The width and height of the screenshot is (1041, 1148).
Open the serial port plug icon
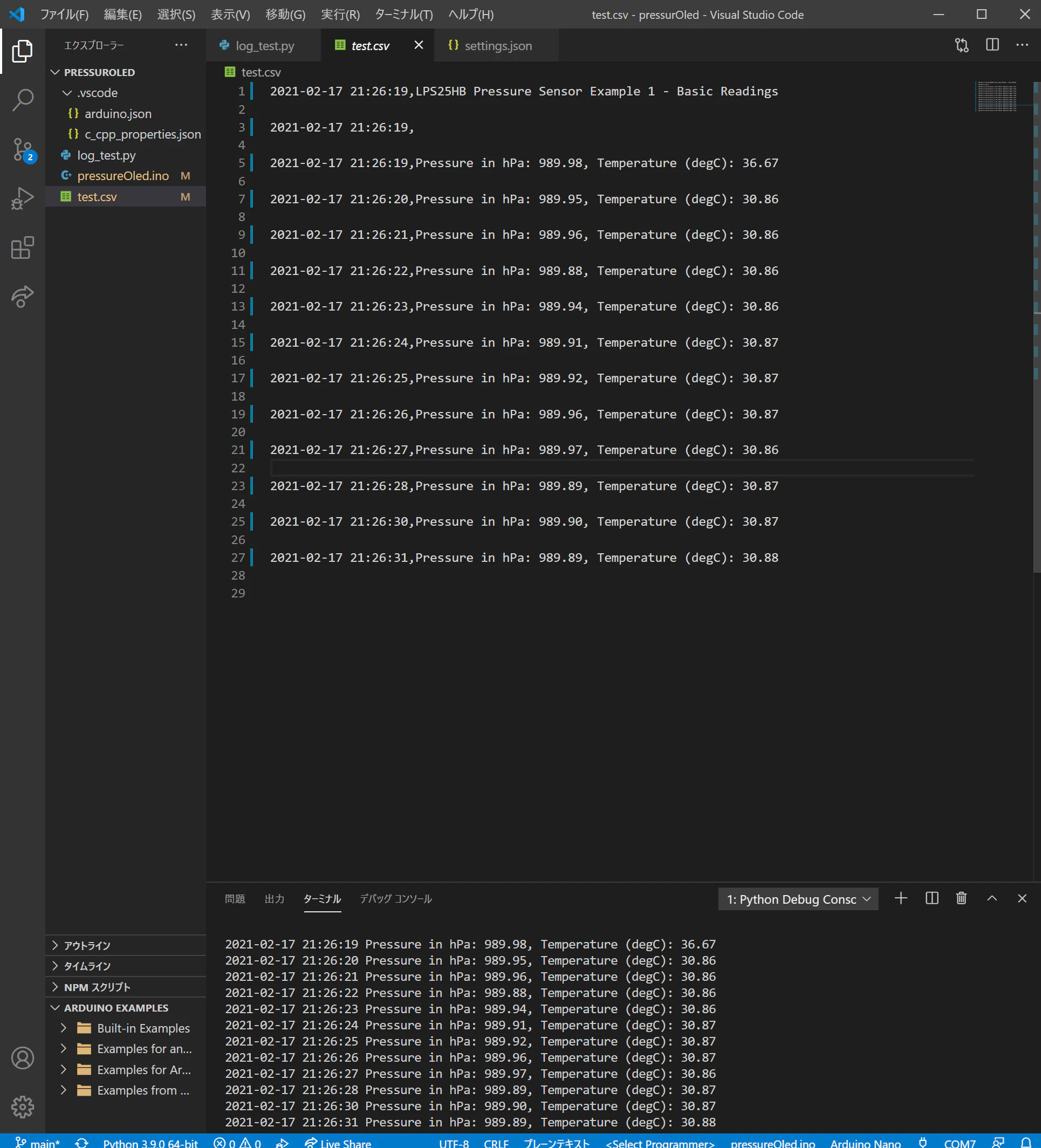pyautogui.click(x=922, y=1142)
